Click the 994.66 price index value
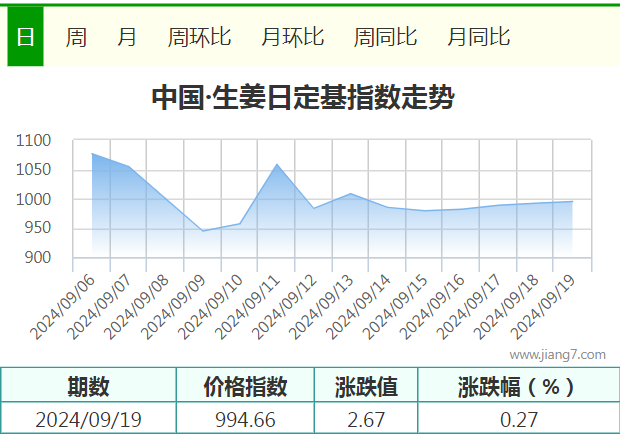This screenshot has width=620, height=440. tap(245, 419)
